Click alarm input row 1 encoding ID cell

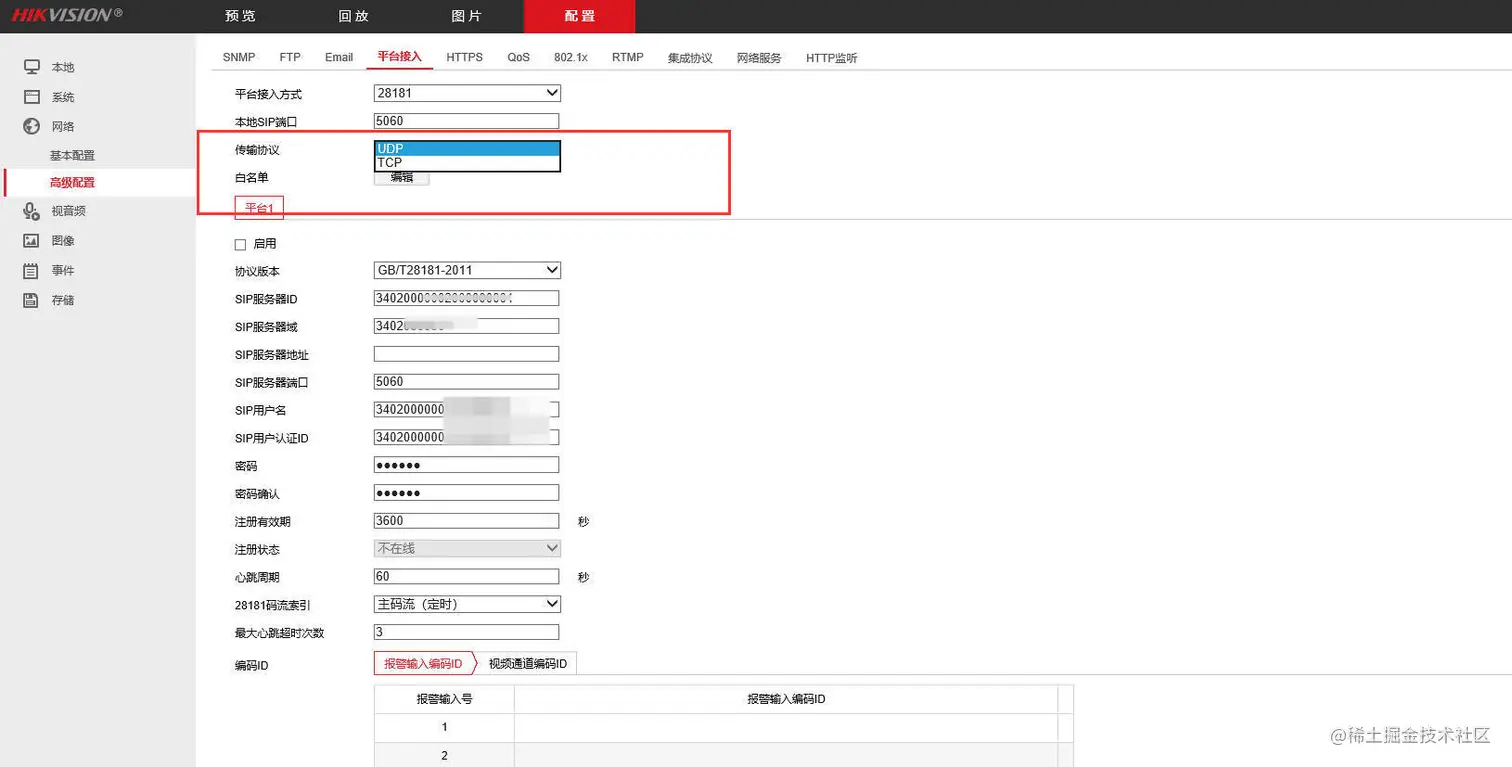click(786, 727)
